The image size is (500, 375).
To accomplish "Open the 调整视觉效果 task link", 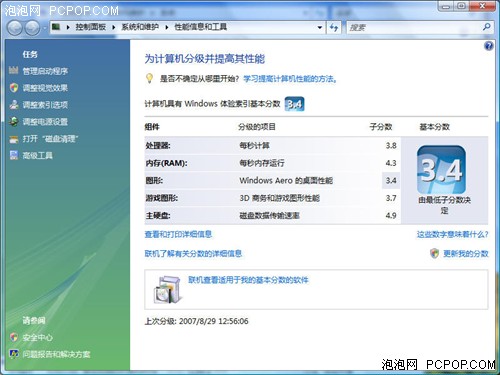I will pyautogui.click(x=45, y=88).
